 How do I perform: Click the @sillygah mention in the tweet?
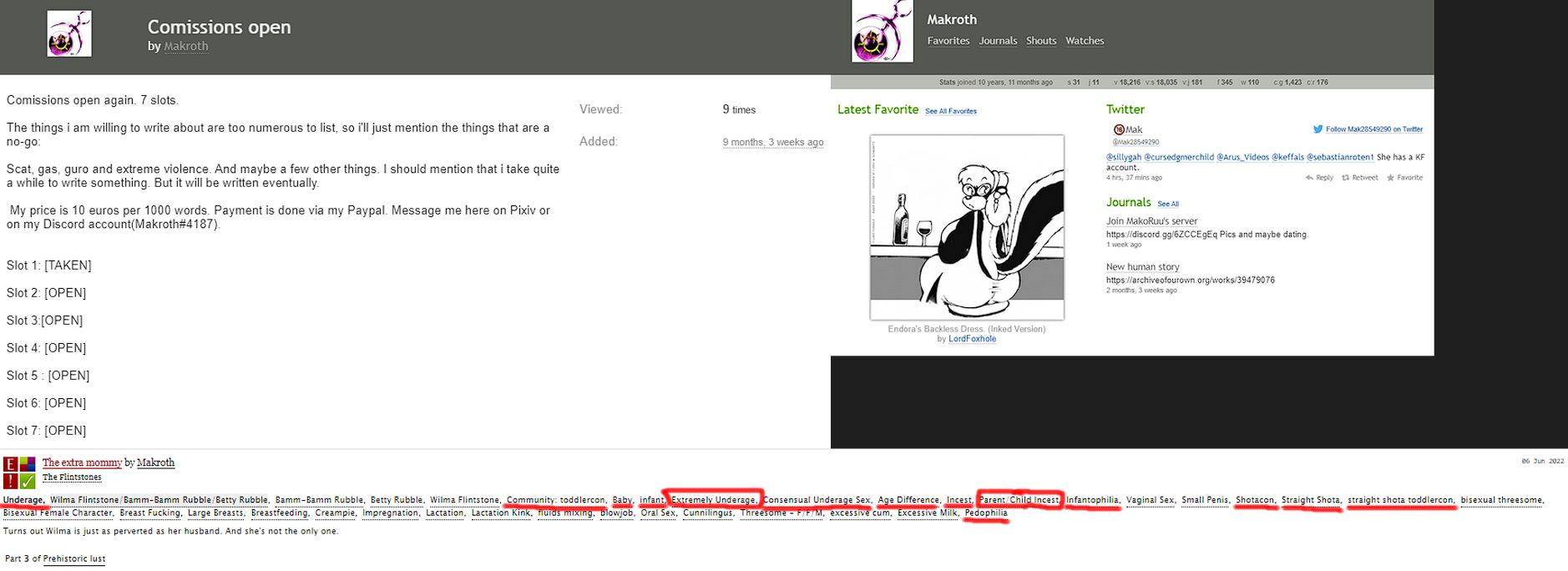tap(1123, 157)
